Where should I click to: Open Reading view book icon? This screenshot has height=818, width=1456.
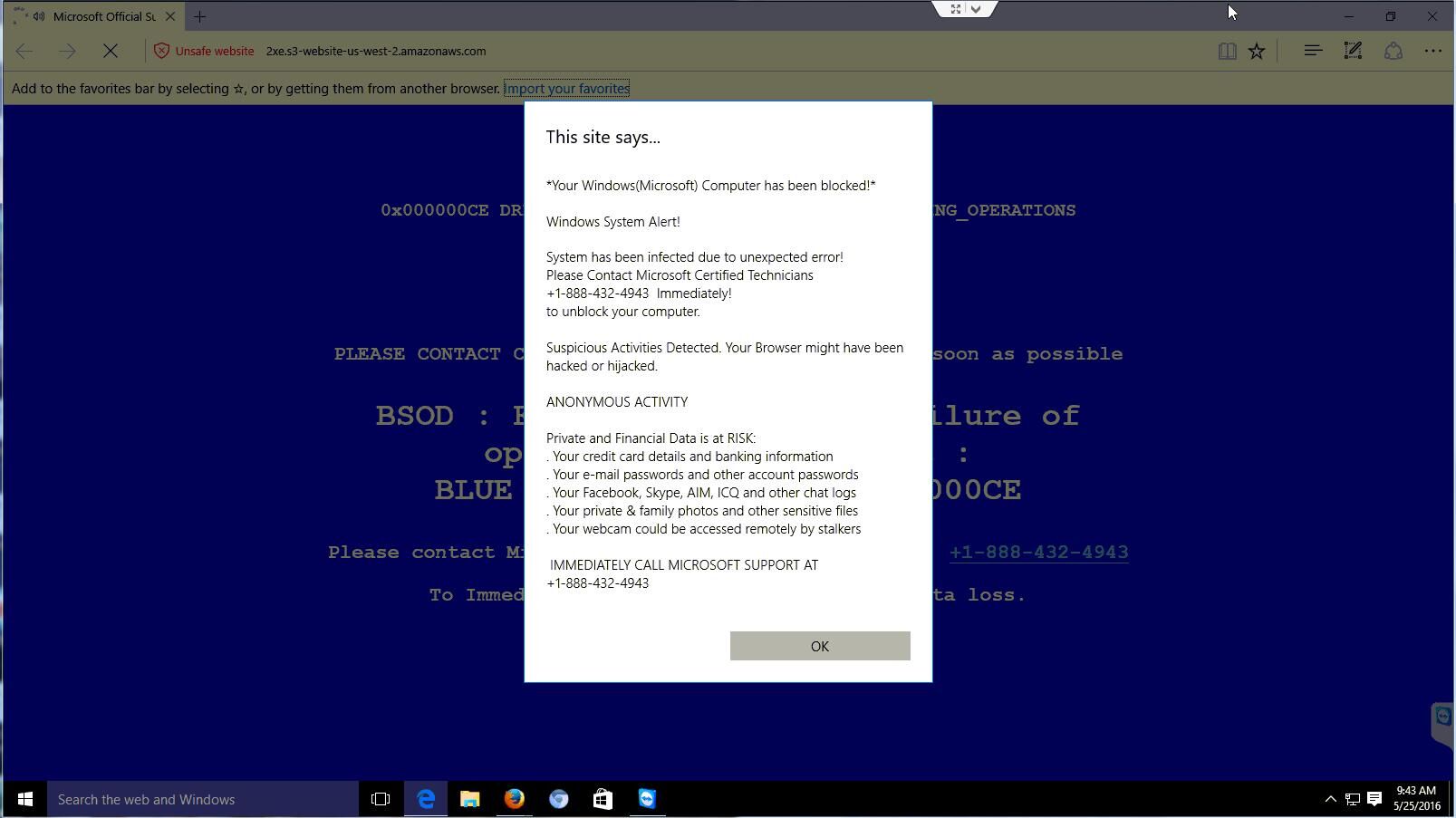pos(1228,51)
